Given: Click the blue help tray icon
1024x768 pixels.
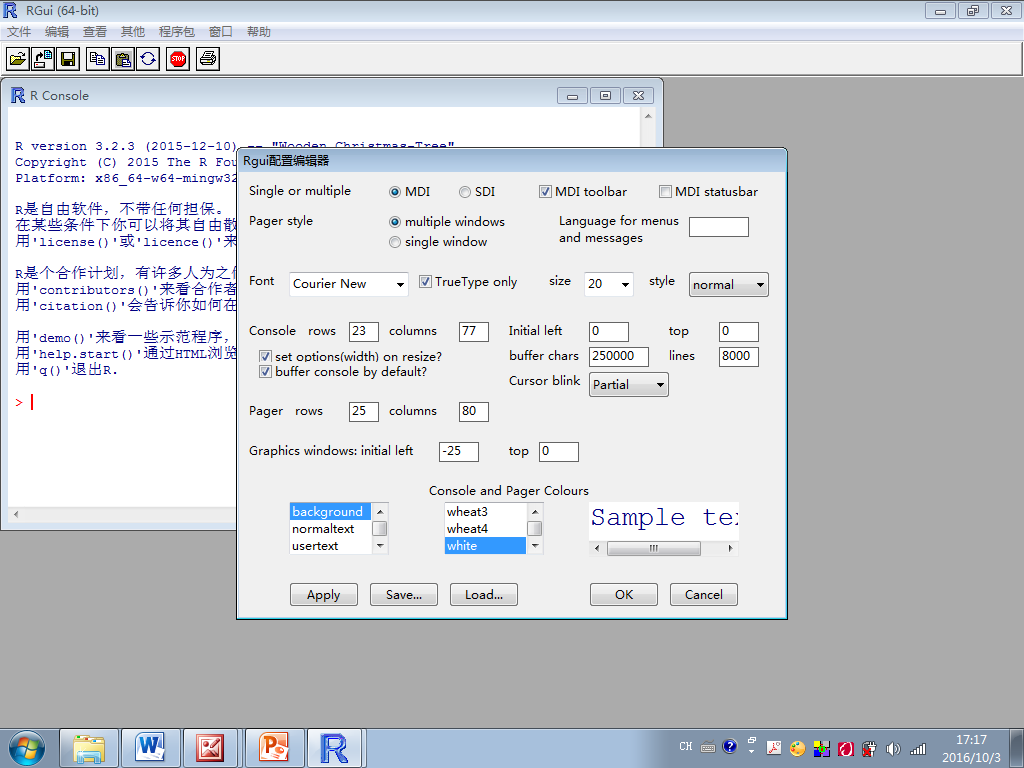Looking at the screenshot, I should pyautogui.click(x=729, y=746).
